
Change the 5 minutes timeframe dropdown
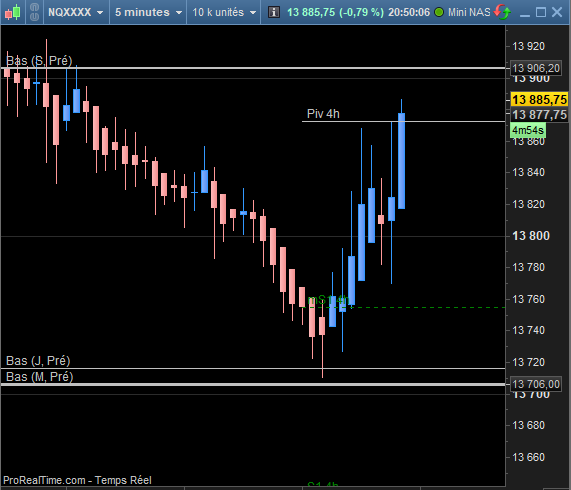(x=148, y=12)
